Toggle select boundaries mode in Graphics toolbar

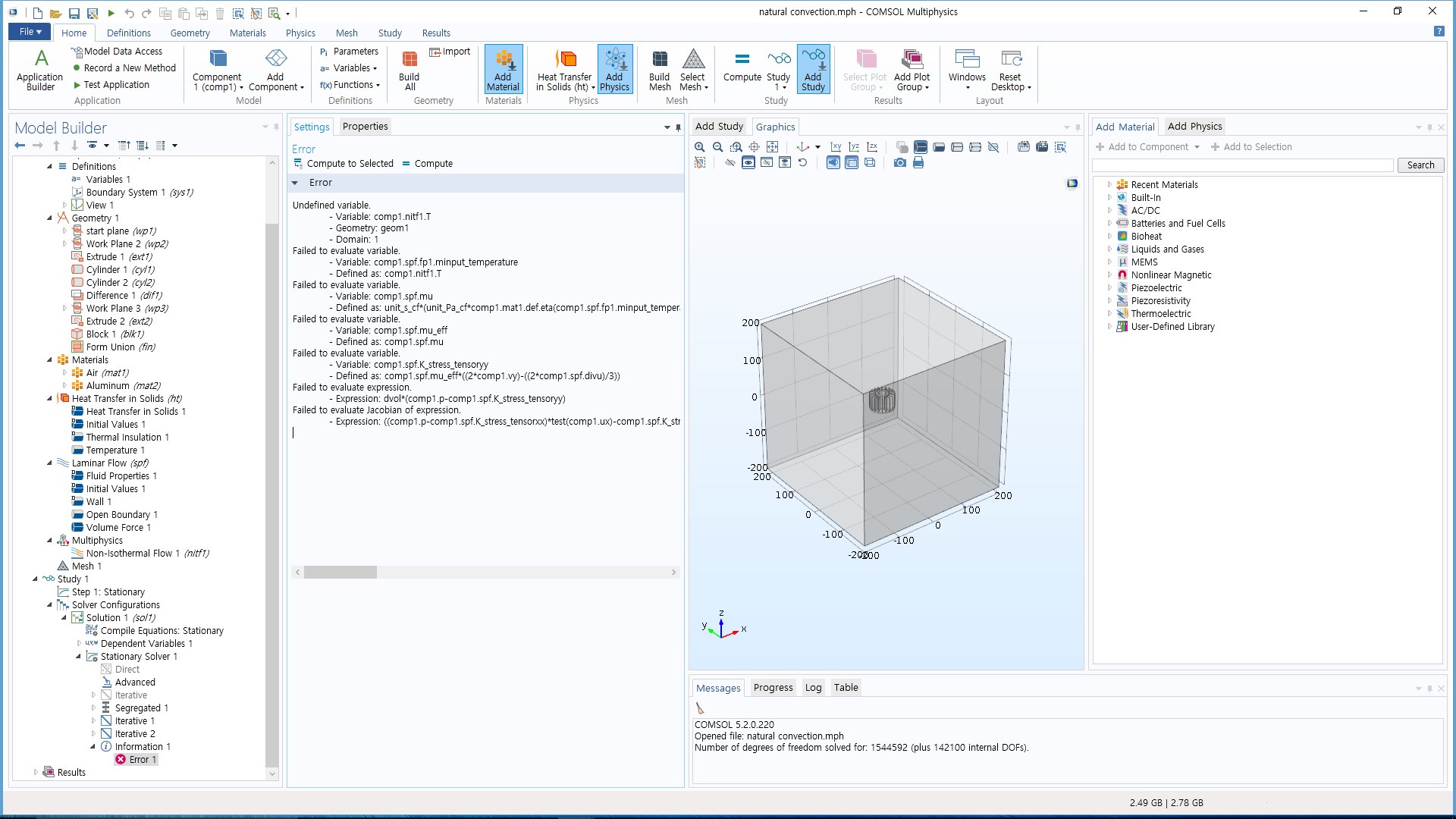[x=939, y=147]
